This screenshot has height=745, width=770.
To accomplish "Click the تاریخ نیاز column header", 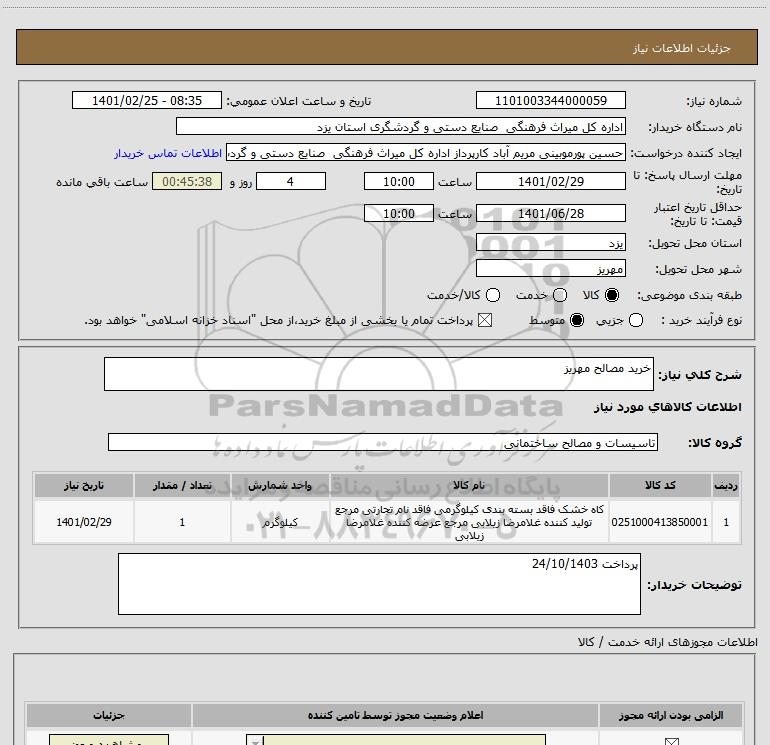I will 83,486.
